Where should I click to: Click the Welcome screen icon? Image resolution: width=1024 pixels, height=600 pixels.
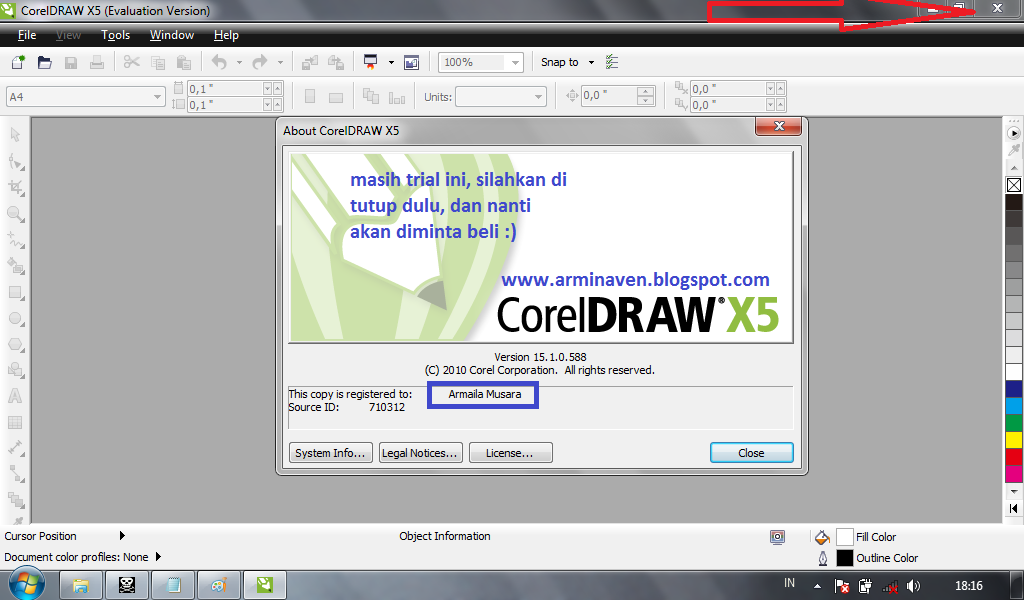(411, 63)
